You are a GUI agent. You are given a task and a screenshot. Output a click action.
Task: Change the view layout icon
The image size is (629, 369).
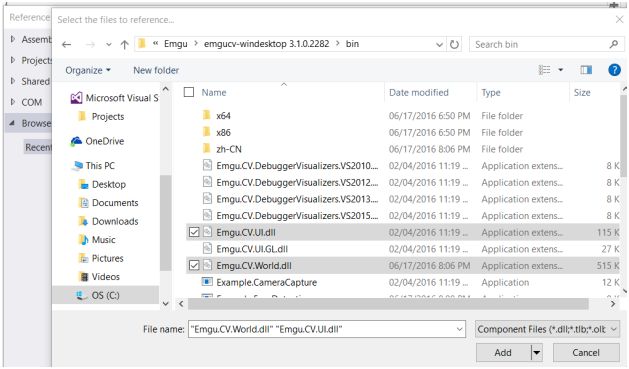point(544,70)
